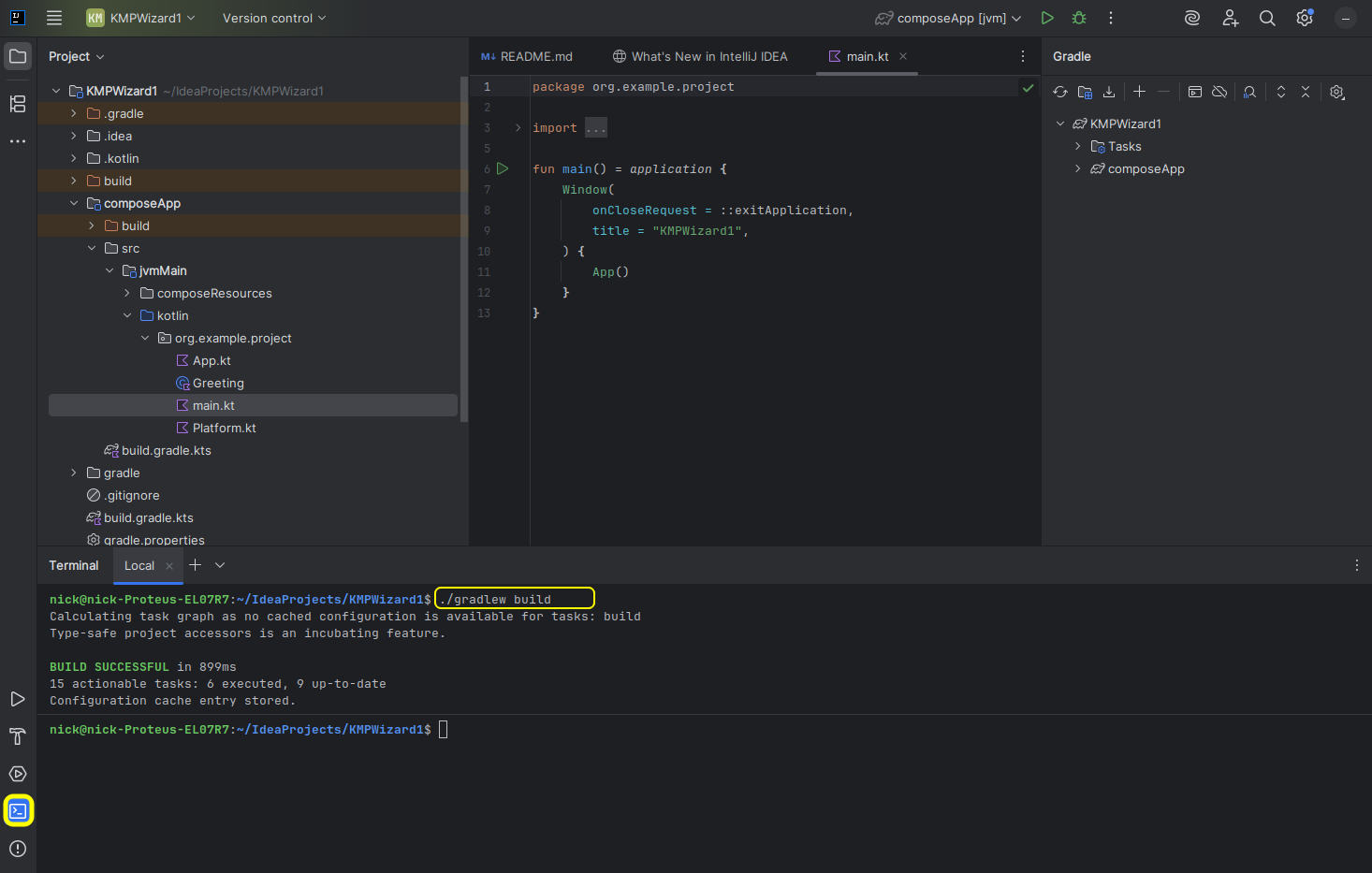Click the Project tree vertical scrollbar
Image resolution: width=1372 pixels, height=873 pixels.
463,248
